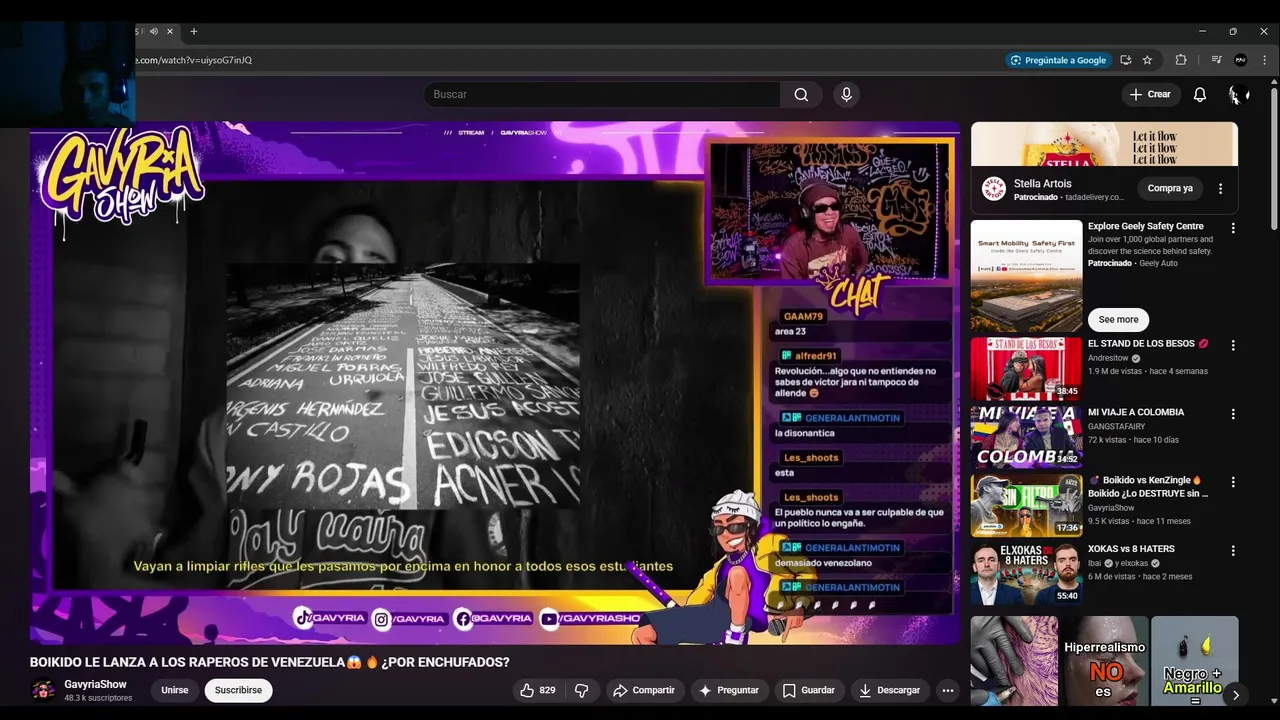Click Suscribirse button
The width and height of the screenshot is (1280, 720).
[238, 690]
